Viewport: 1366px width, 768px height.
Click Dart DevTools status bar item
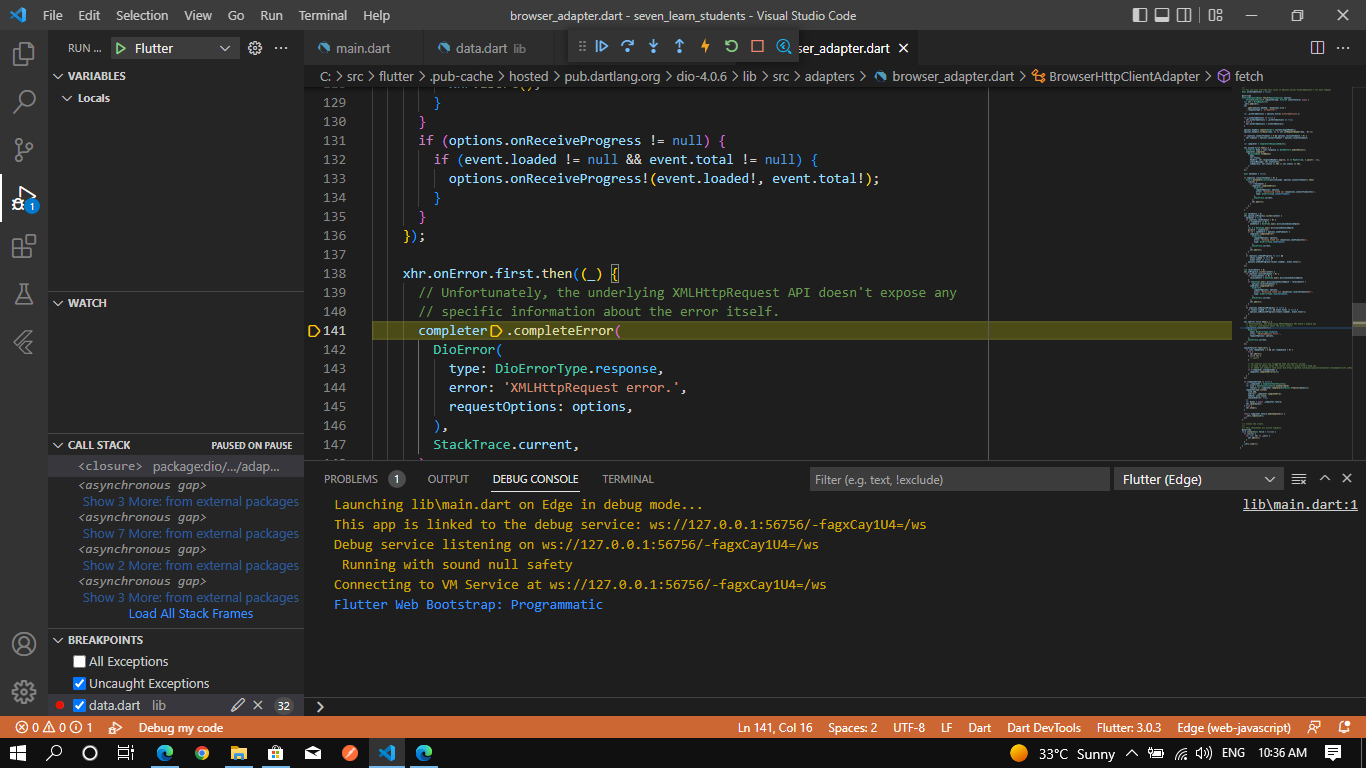tap(1044, 728)
